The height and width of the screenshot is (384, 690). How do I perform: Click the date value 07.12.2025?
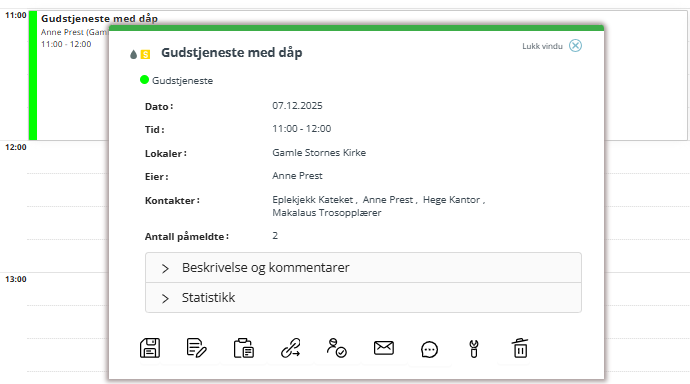coord(297,106)
